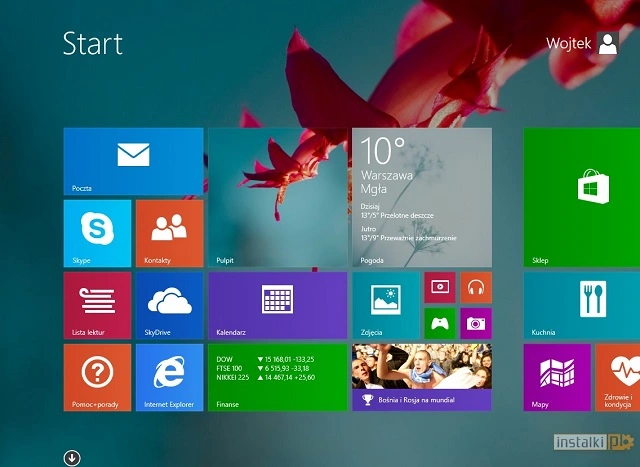Open the Finanse stock tile
Screen dimensions: 640x467
click(278, 378)
